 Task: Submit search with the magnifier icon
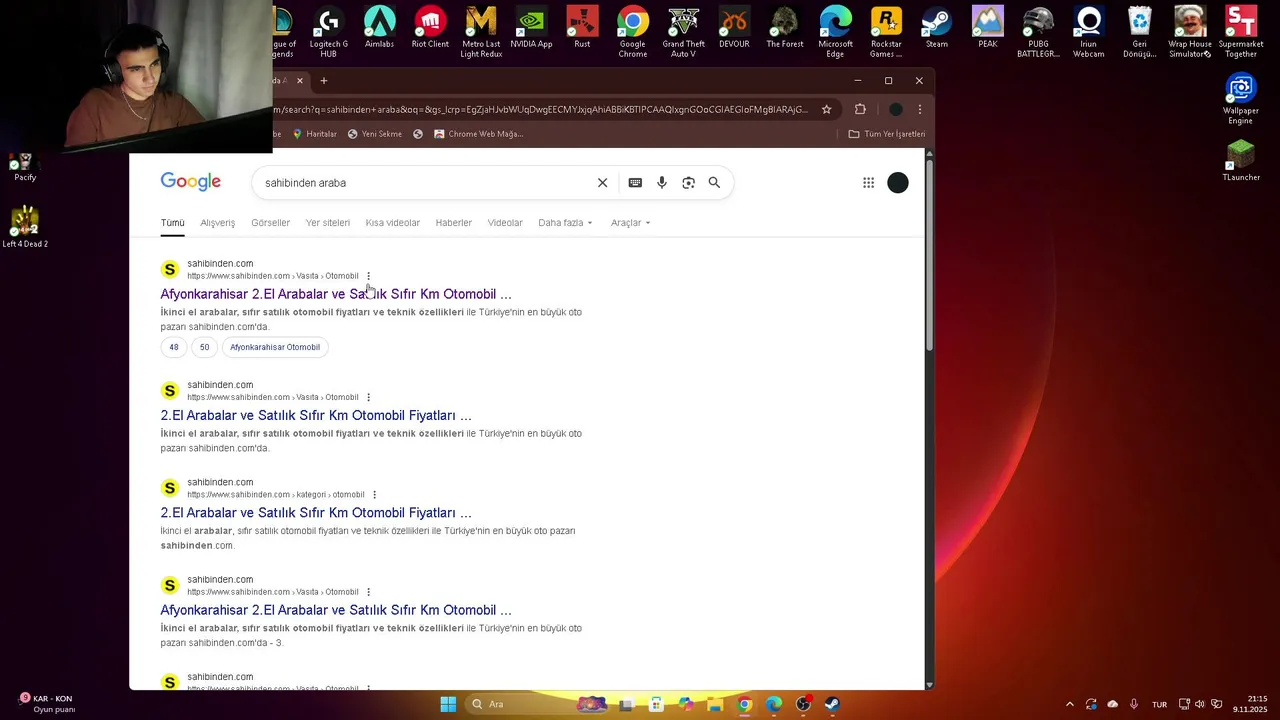[x=714, y=183]
